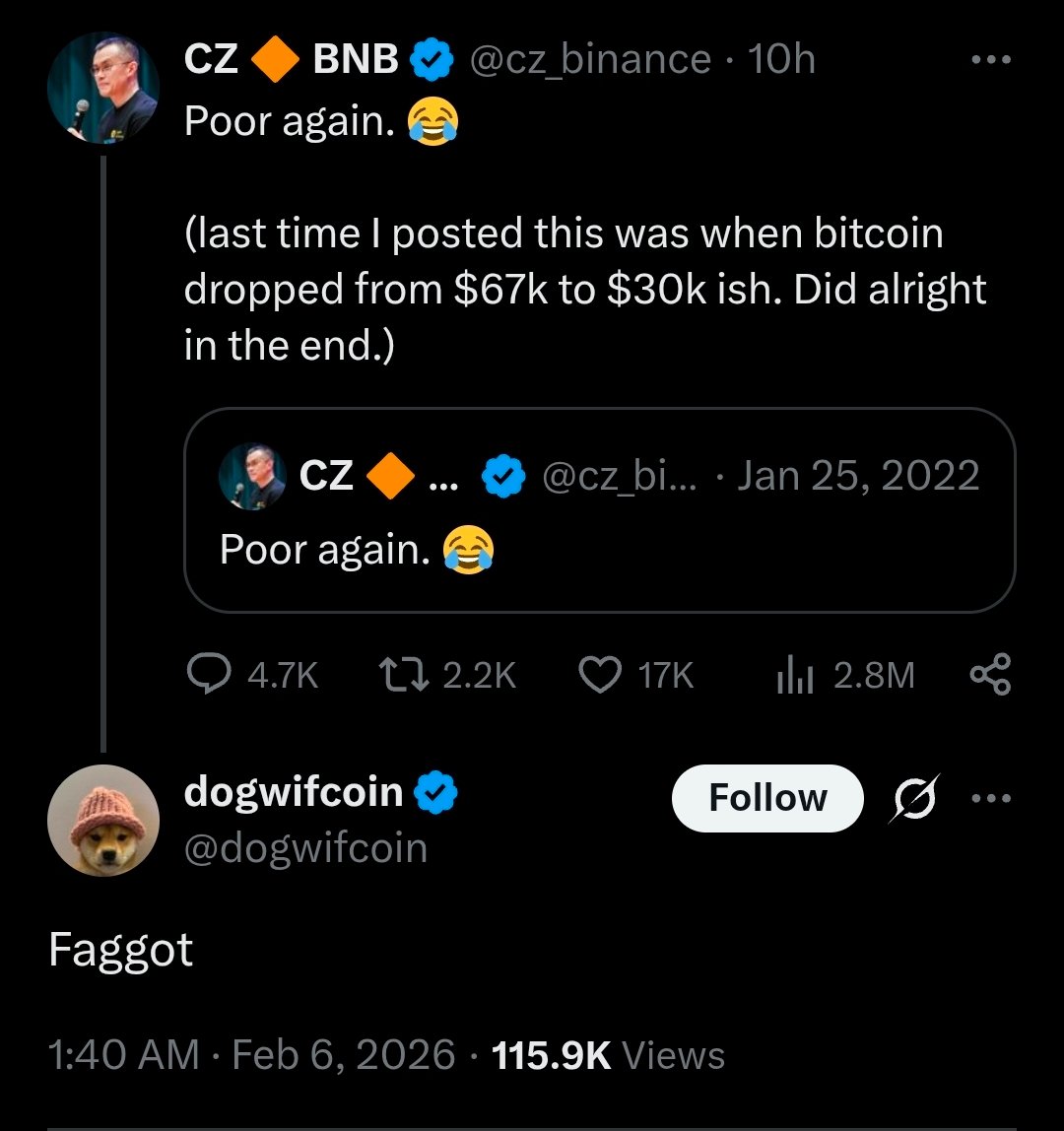Open replies on CZ's post
This screenshot has width=1064, height=1131.
coord(206,675)
